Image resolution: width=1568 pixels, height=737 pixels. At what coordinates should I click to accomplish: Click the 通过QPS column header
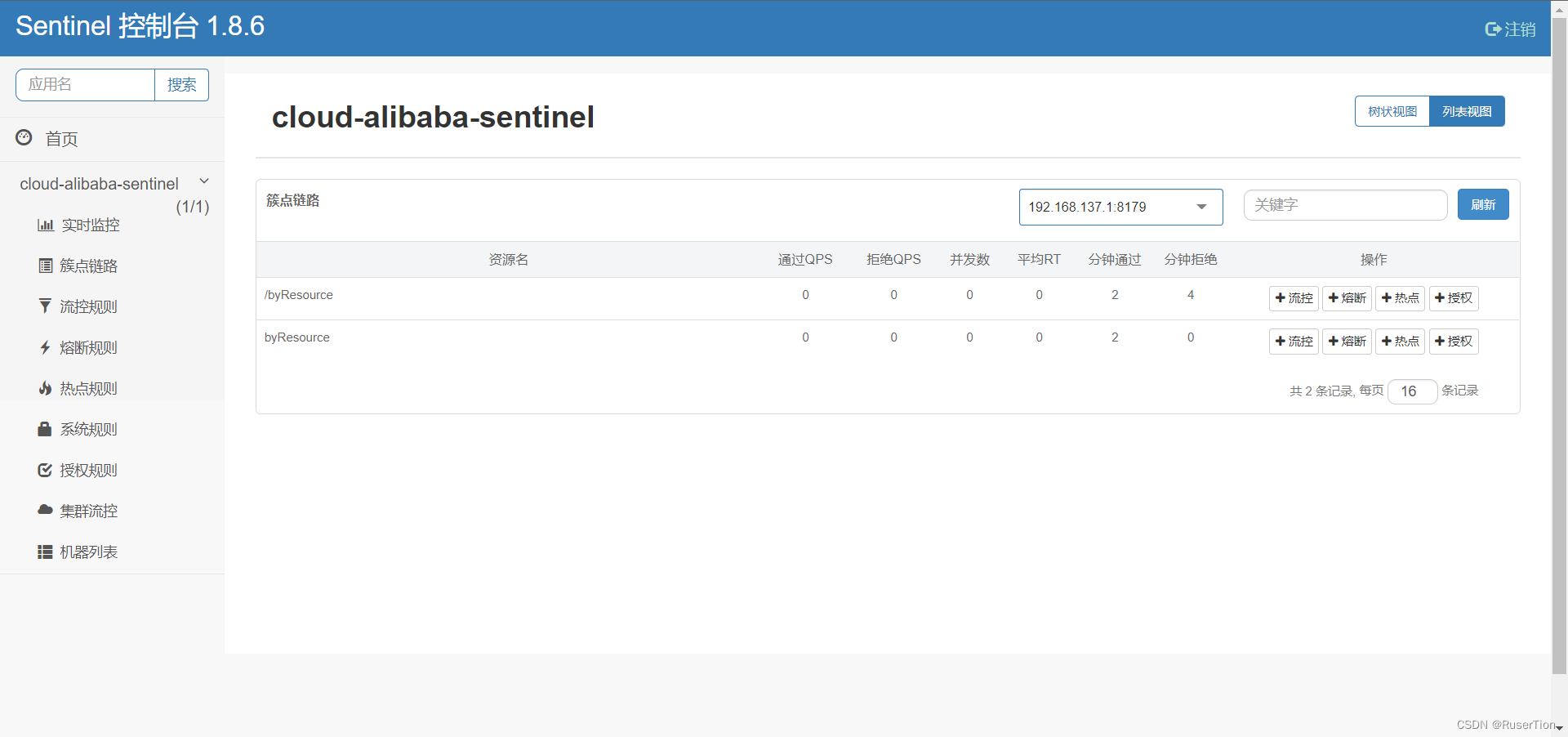(x=805, y=260)
